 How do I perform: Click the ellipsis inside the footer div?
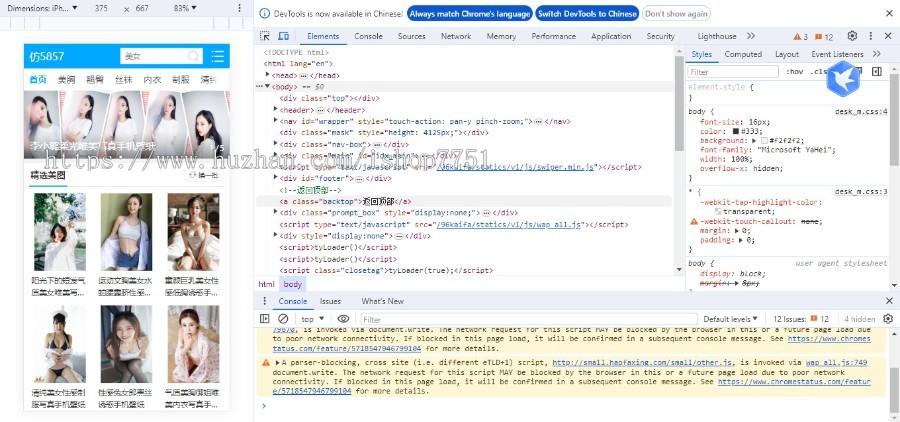click(x=359, y=179)
